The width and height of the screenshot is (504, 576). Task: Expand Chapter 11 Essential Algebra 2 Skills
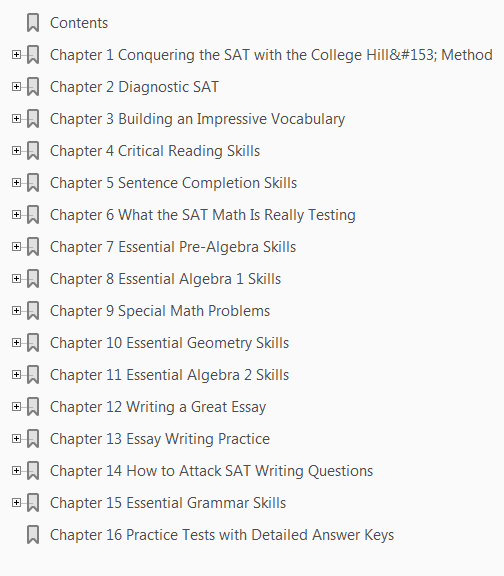pos(16,374)
